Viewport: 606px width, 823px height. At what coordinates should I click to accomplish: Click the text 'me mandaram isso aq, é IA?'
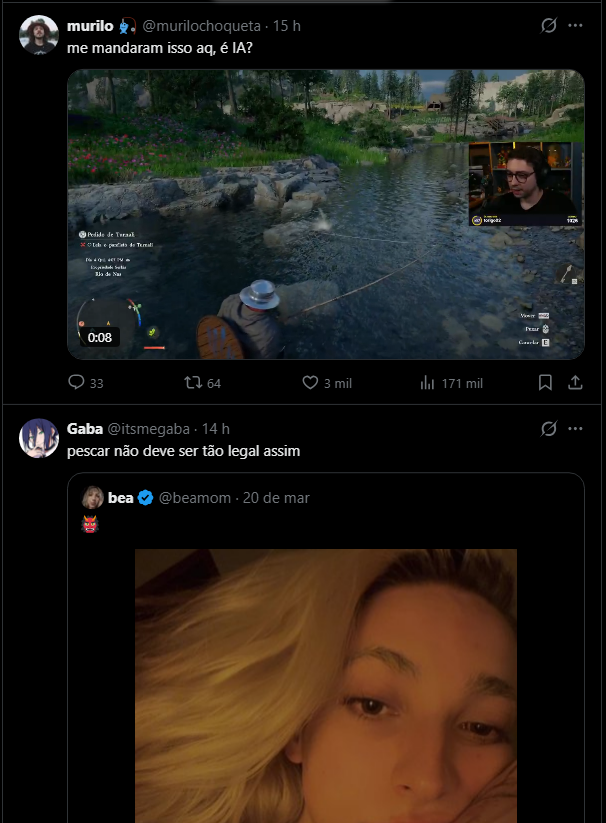160,48
